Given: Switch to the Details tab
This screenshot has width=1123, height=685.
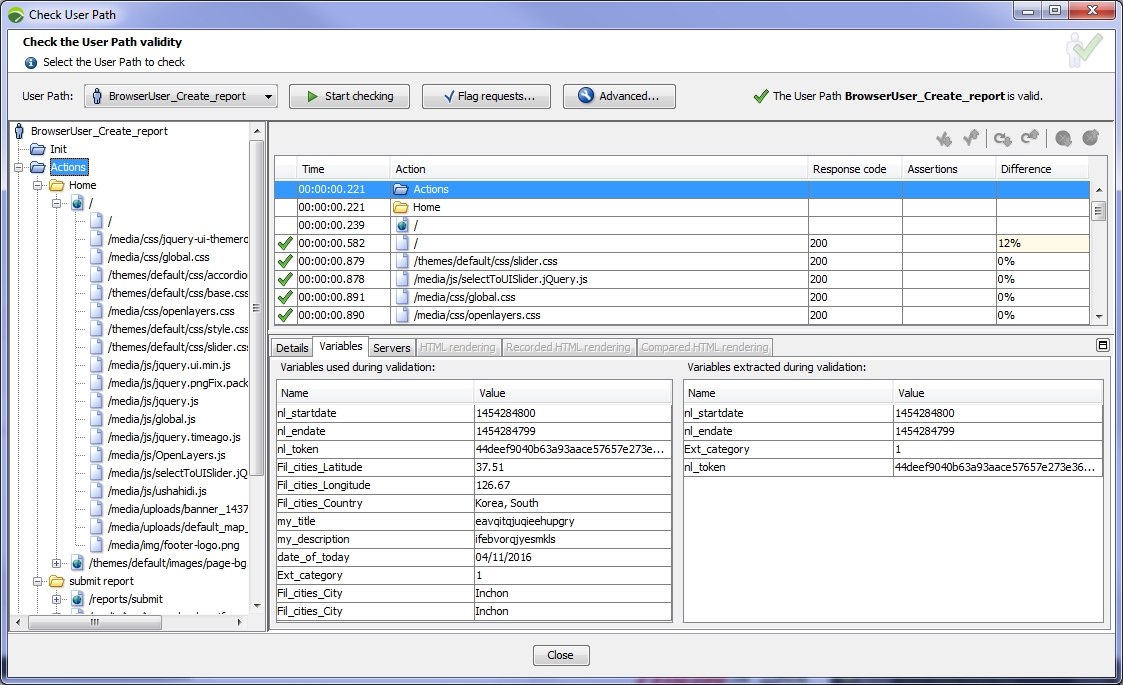Looking at the screenshot, I should tap(291, 347).
